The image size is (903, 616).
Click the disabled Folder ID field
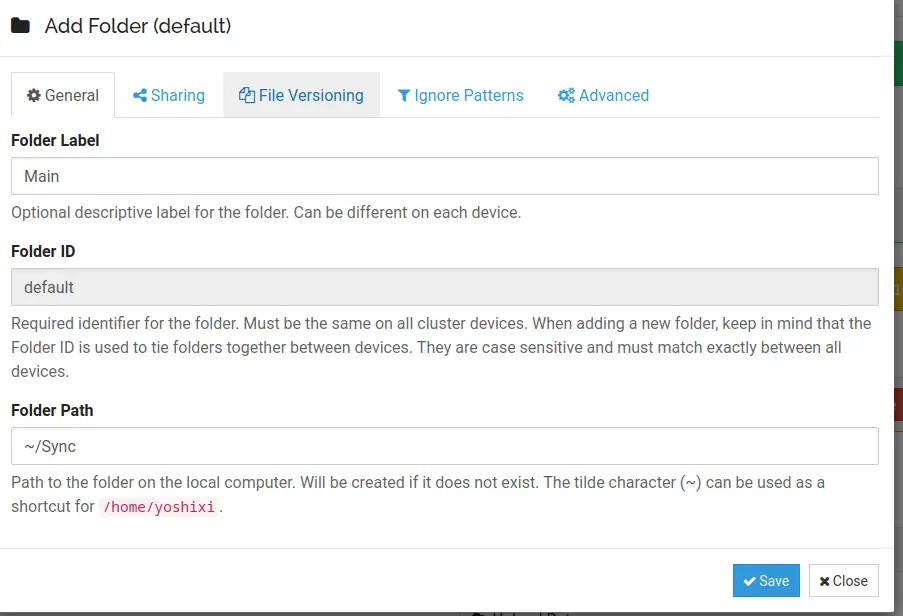(444, 287)
